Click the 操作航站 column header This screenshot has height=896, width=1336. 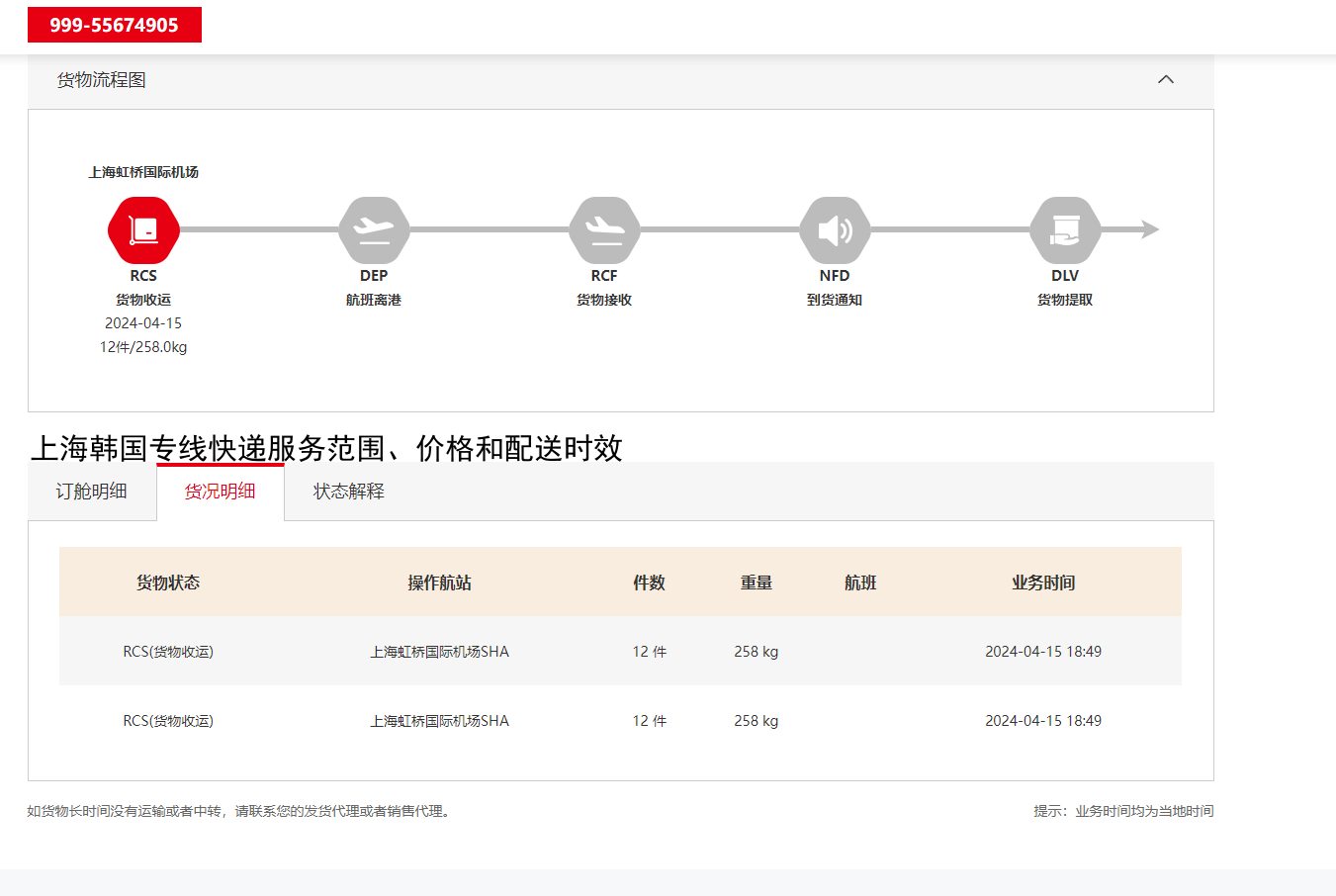439,582
